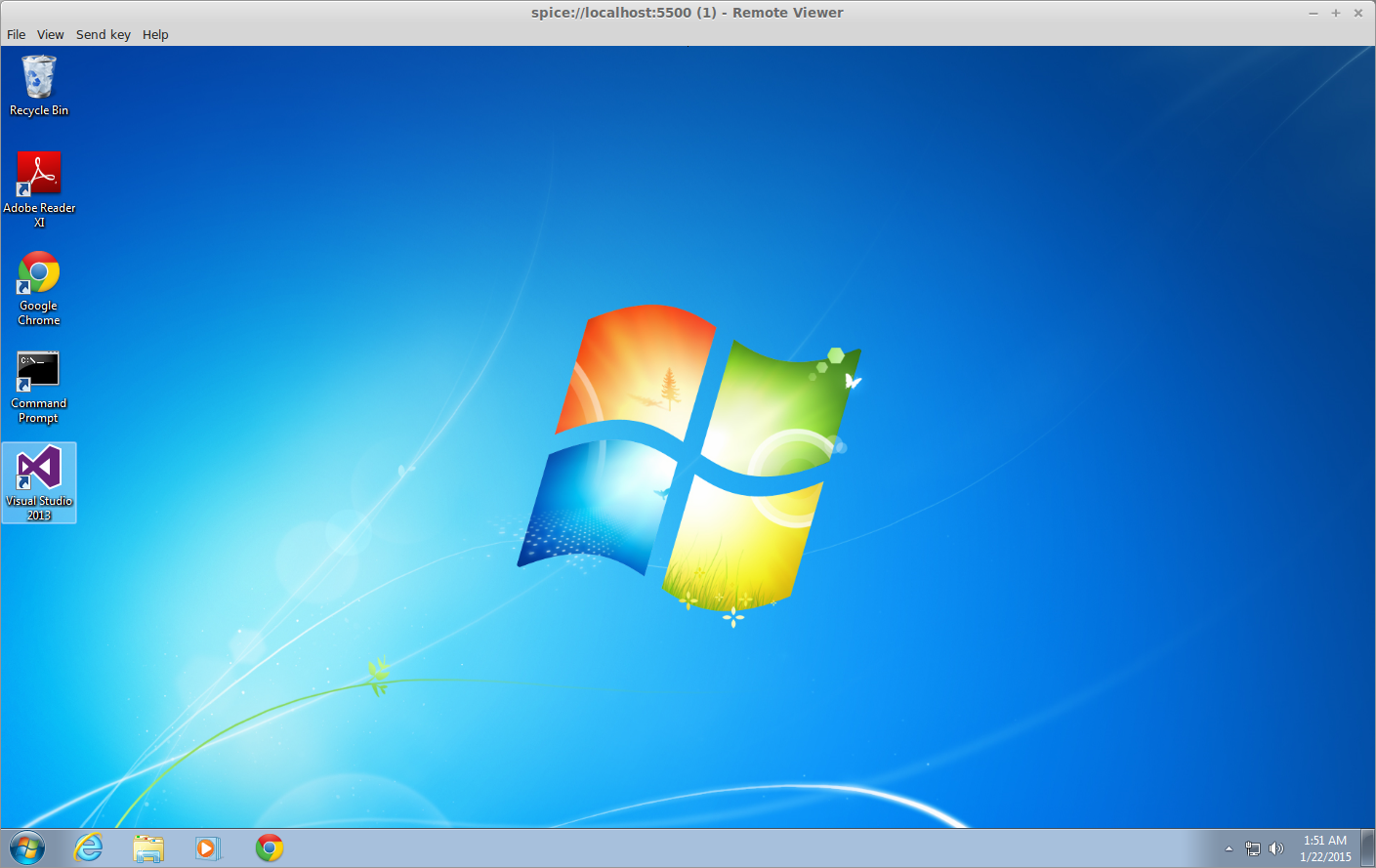
Task: Mute audio via the volume tray icon
Action: click(x=1277, y=847)
